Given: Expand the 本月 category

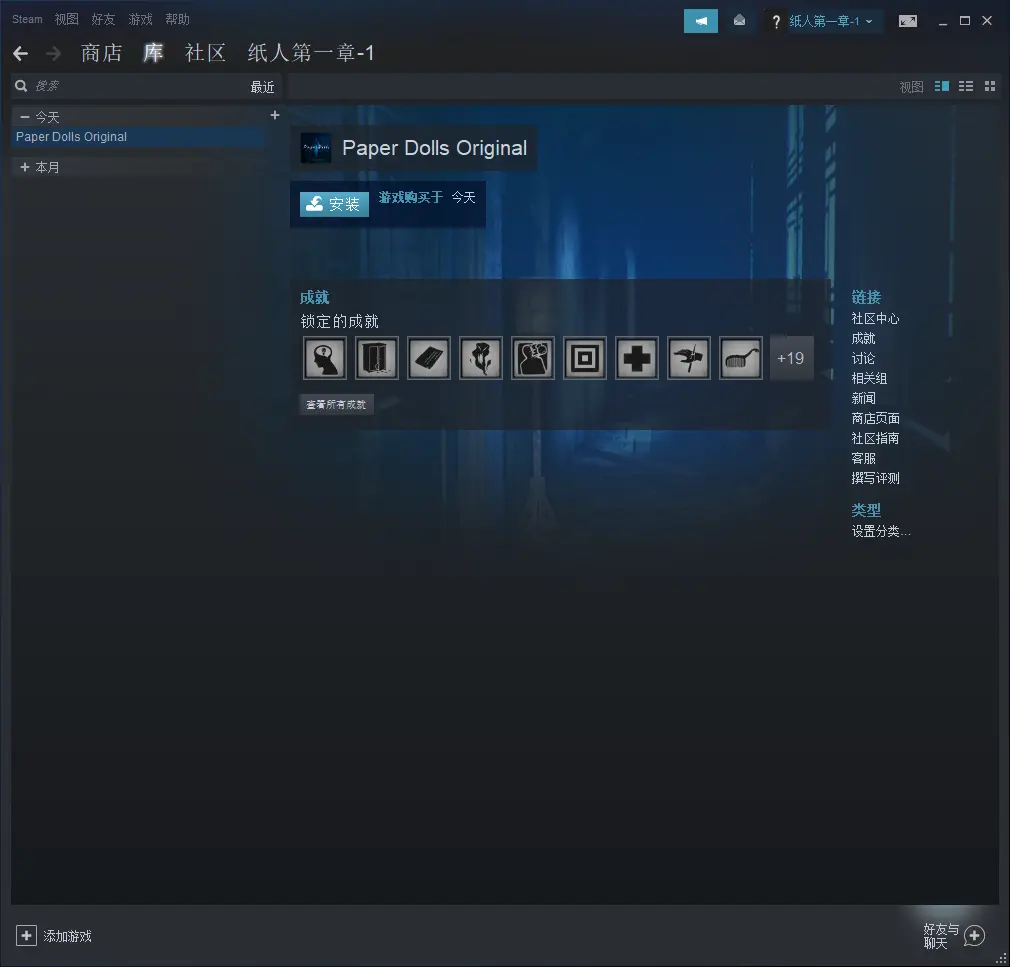Looking at the screenshot, I should [x=25, y=168].
